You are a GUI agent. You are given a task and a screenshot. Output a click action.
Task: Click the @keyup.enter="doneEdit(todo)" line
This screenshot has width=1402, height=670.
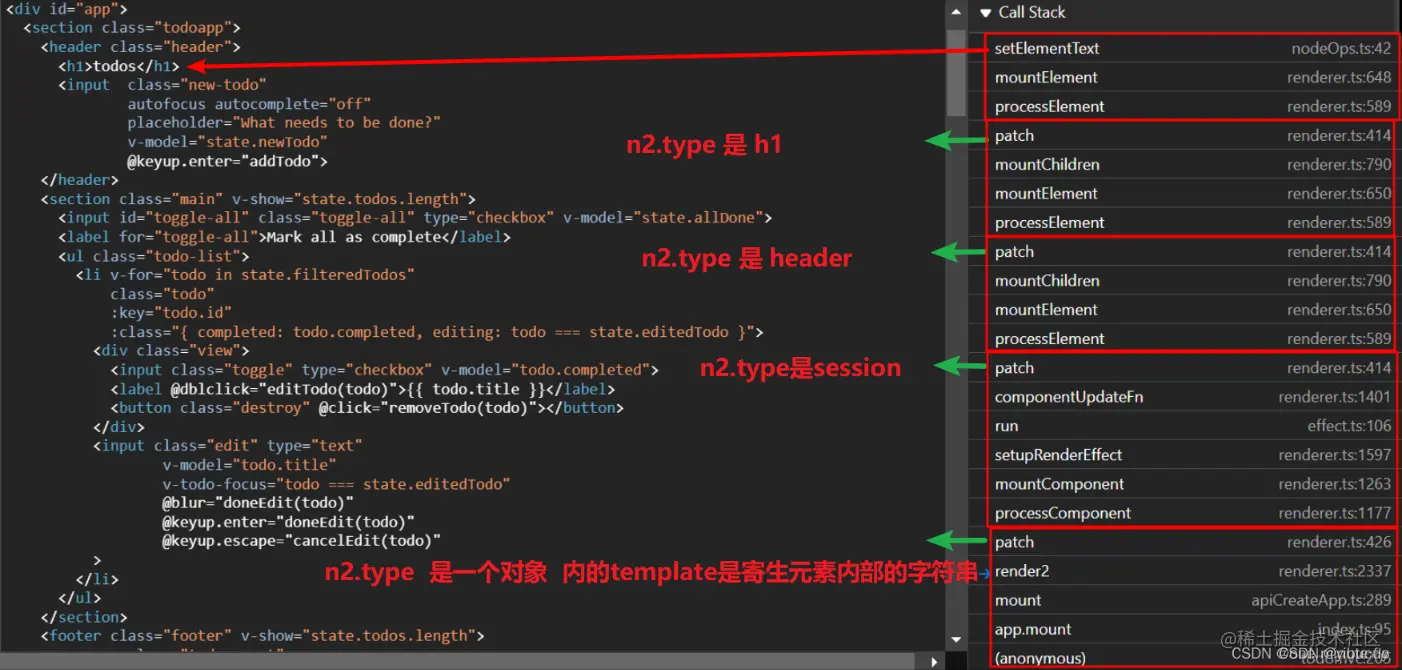288,522
